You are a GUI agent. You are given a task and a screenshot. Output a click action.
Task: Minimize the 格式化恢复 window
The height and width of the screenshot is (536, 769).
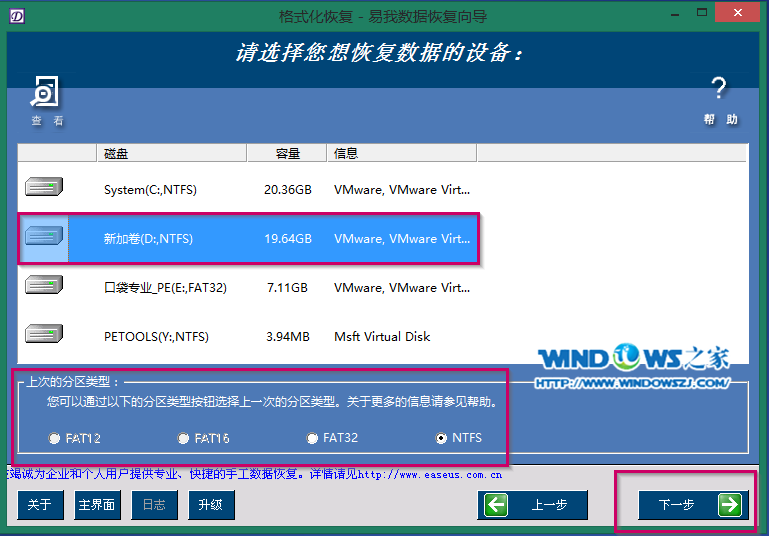coord(675,15)
